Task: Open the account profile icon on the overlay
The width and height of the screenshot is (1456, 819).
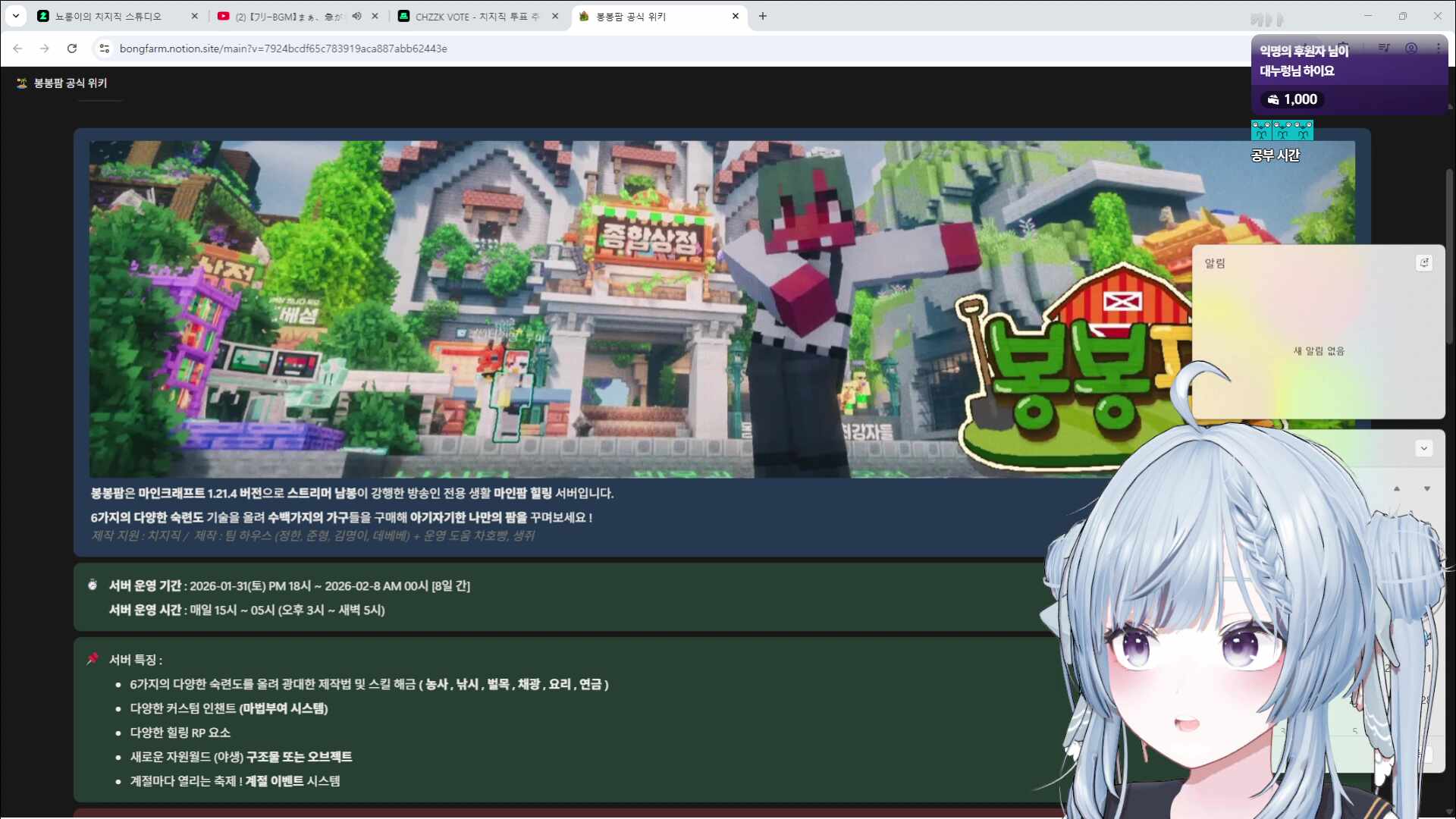Action: tap(1411, 48)
